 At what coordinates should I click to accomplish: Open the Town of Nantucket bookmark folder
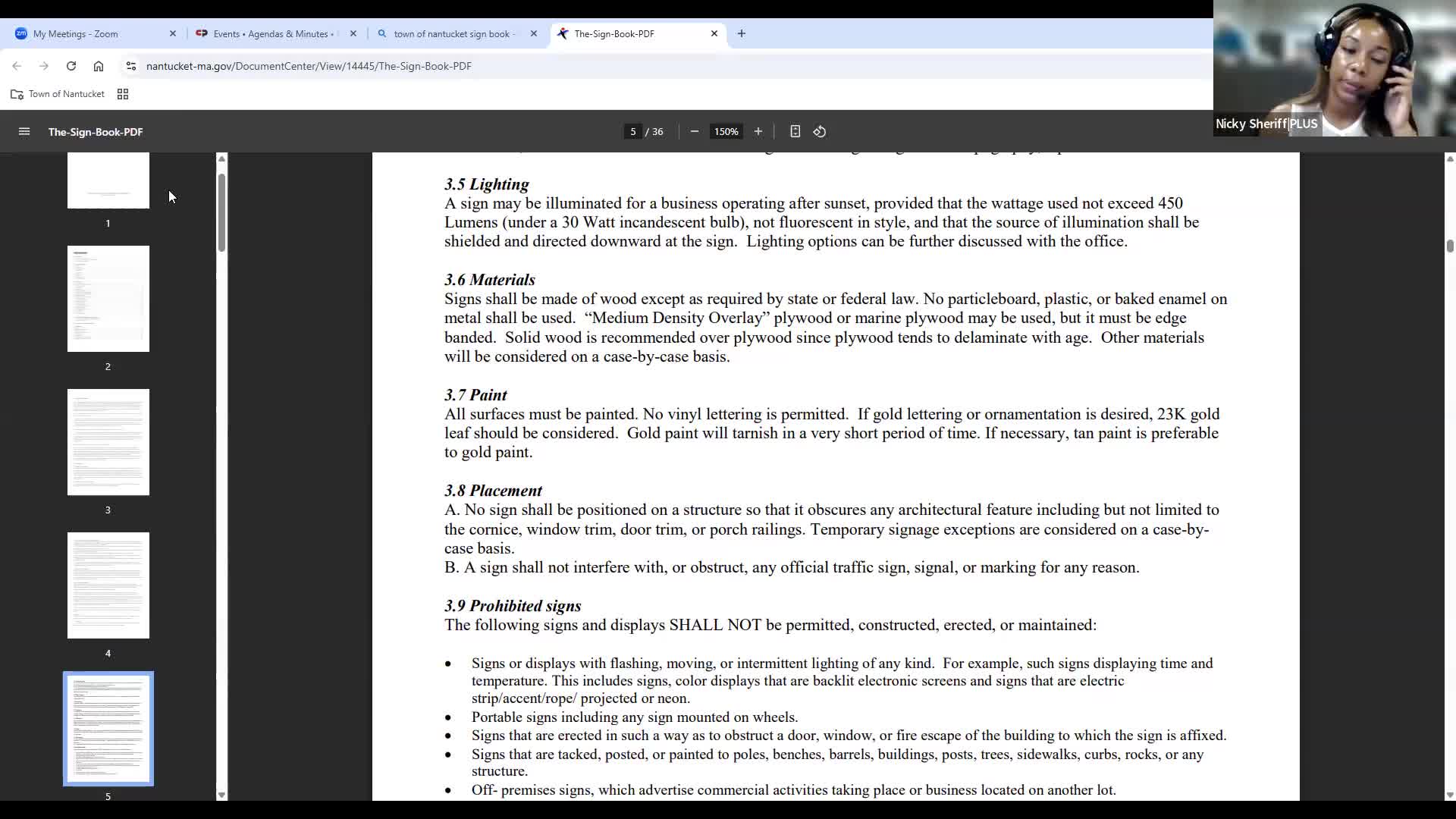(58, 94)
